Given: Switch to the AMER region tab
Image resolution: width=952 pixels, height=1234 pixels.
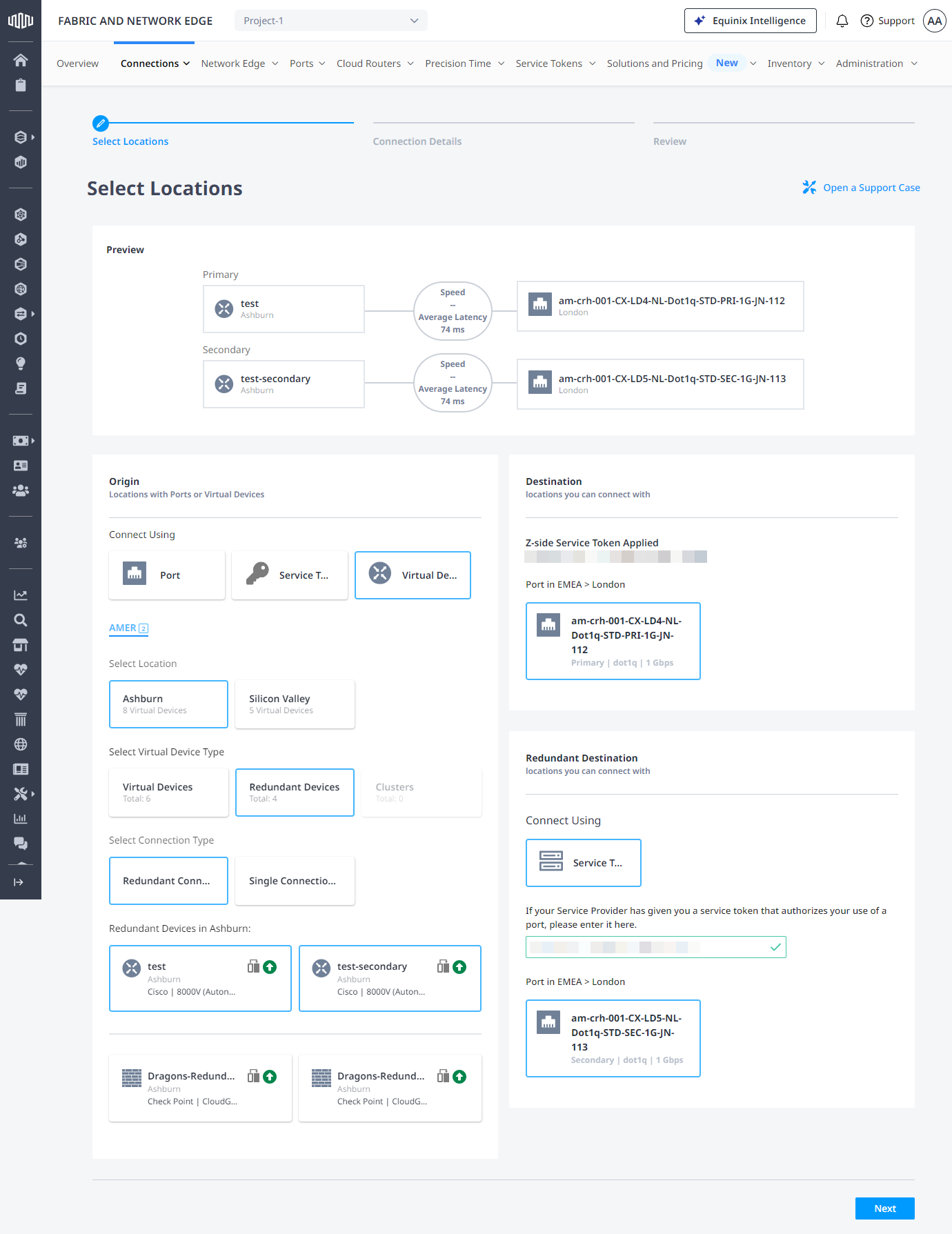Looking at the screenshot, I should pyautogui.click(x=128, y=628).
